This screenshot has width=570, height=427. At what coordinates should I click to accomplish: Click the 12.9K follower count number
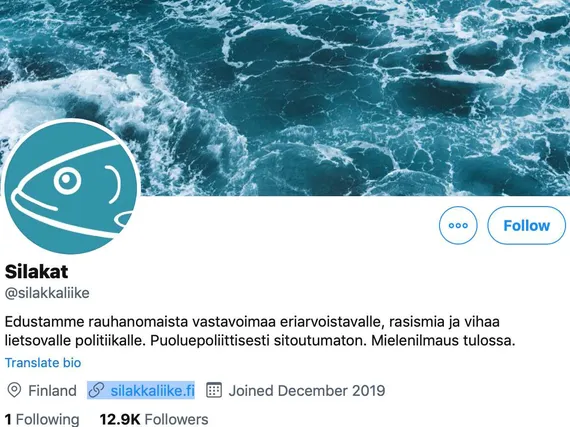(x=120, y=419)
